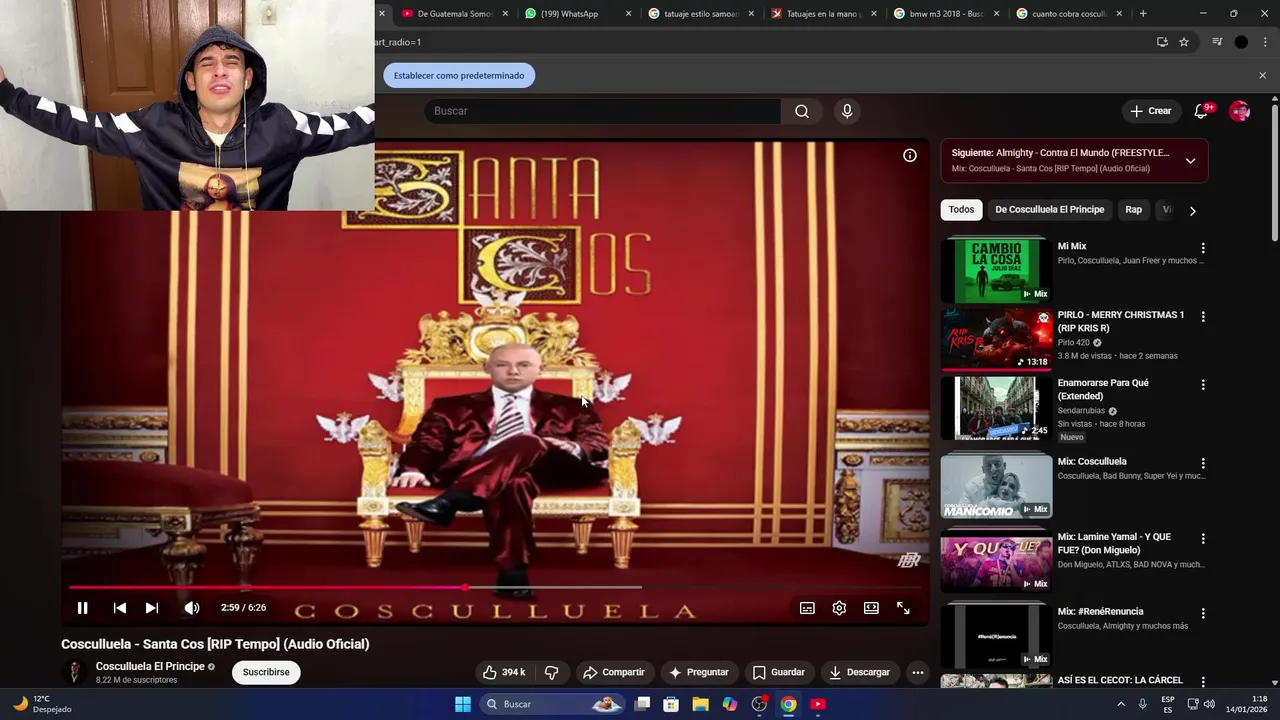Save video with Guardar button
This screenshot has width=1280, height=720.
(778, 672)
